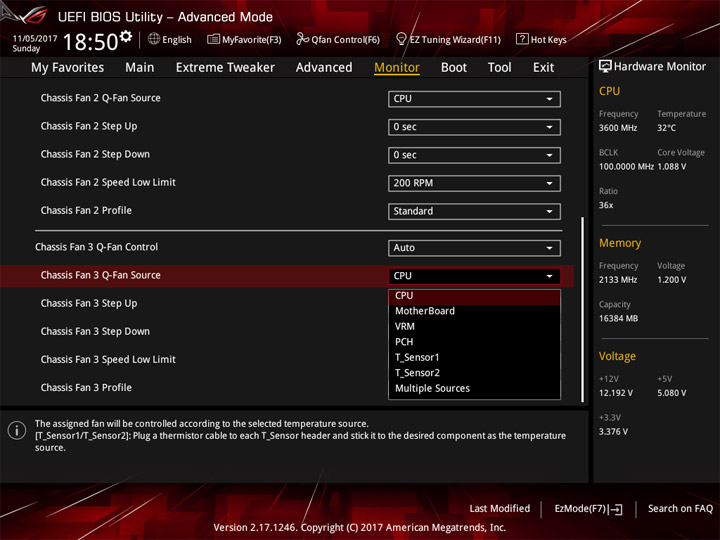Screen dimensions: 720x540
Task: Click the EzMode exit arrow icon
Action: point(616,509)
